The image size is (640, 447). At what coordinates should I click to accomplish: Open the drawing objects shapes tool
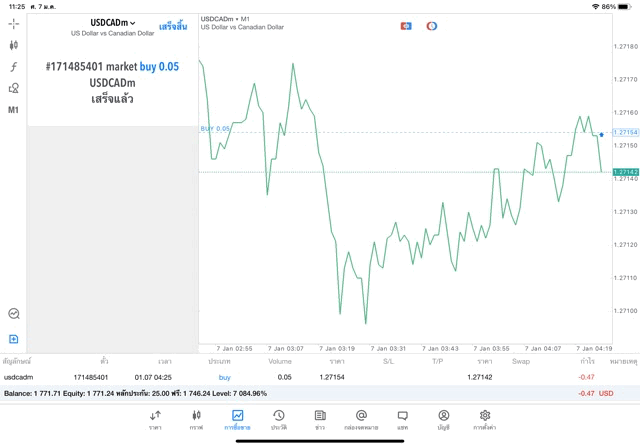[x=13, y=88]
